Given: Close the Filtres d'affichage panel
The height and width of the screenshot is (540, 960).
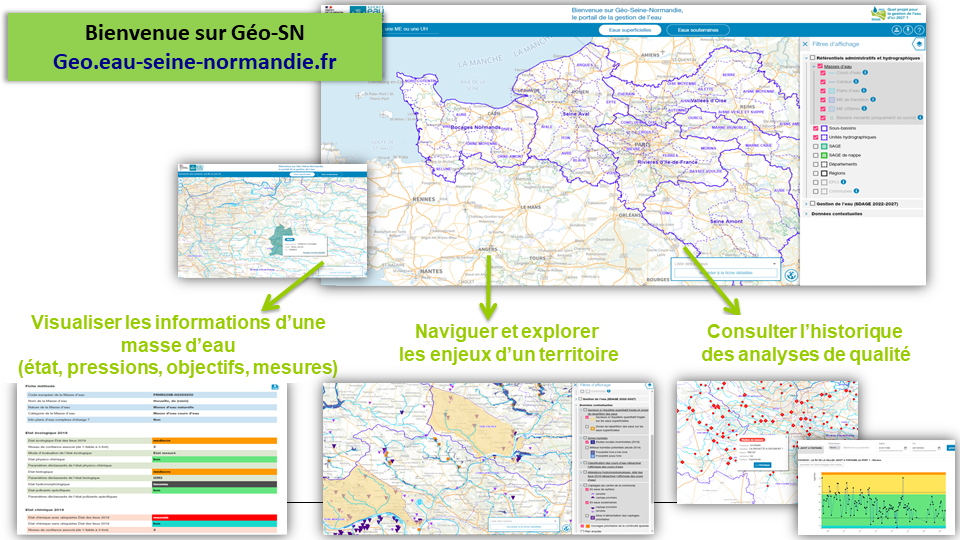Looking at the screenshot, I should pyautogui.click(x=805, y=44).
